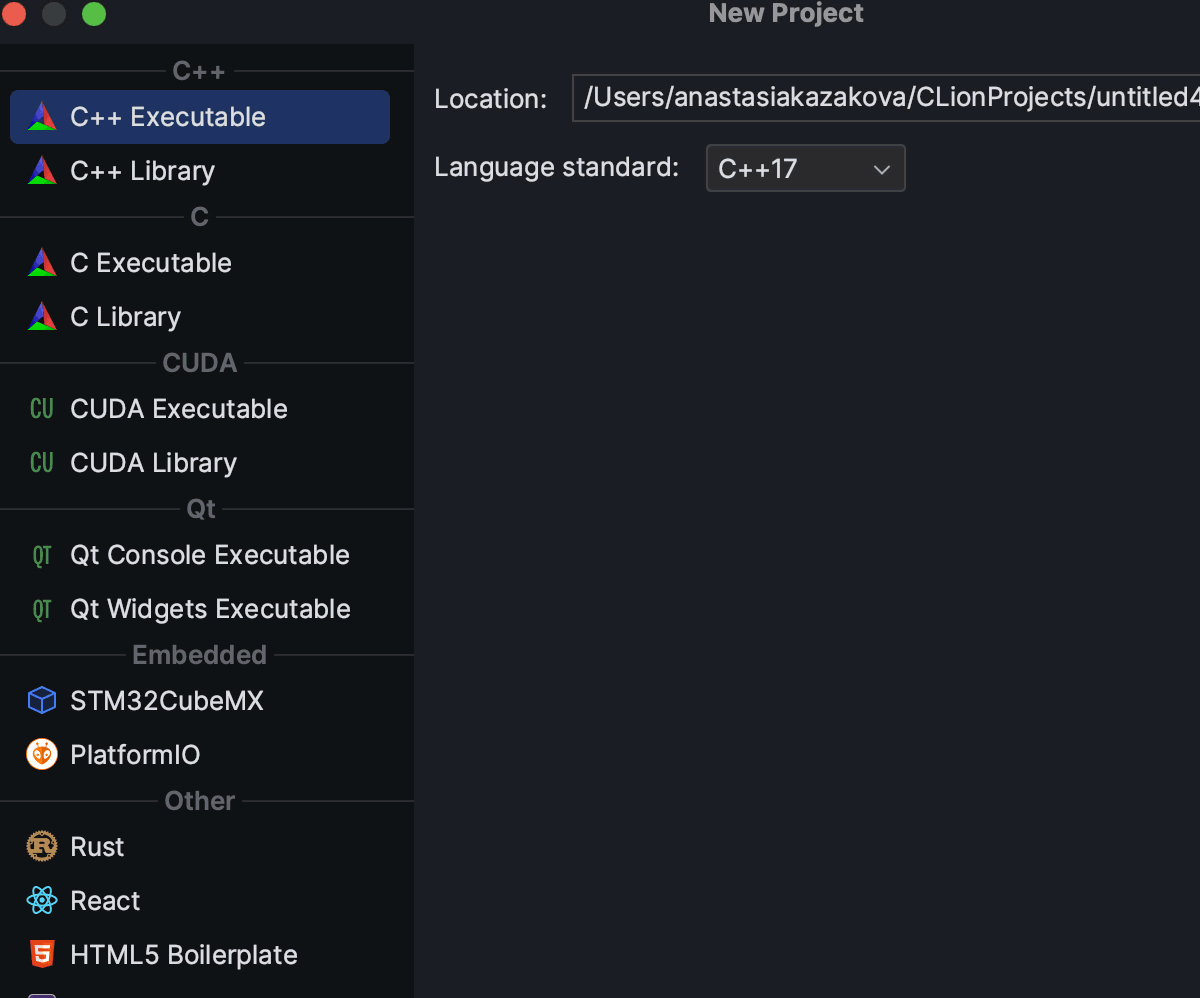Click the C++ Library icon
1200x998 pixels.
click(41, 170)
